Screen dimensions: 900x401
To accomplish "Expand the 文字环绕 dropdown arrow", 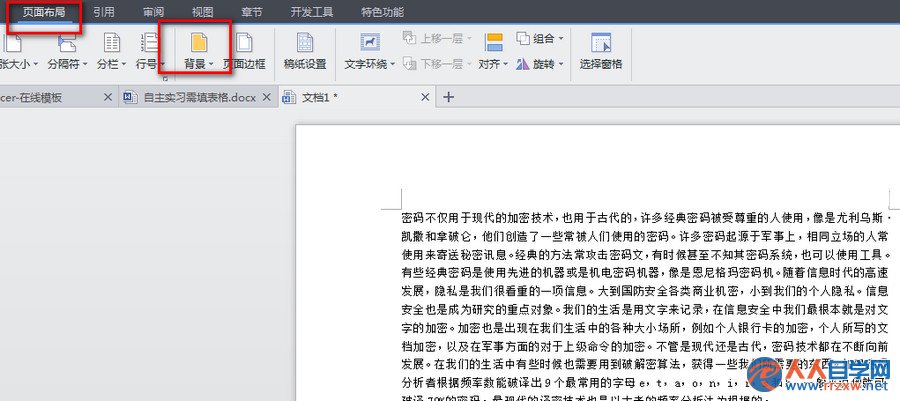I will (393, 64).
